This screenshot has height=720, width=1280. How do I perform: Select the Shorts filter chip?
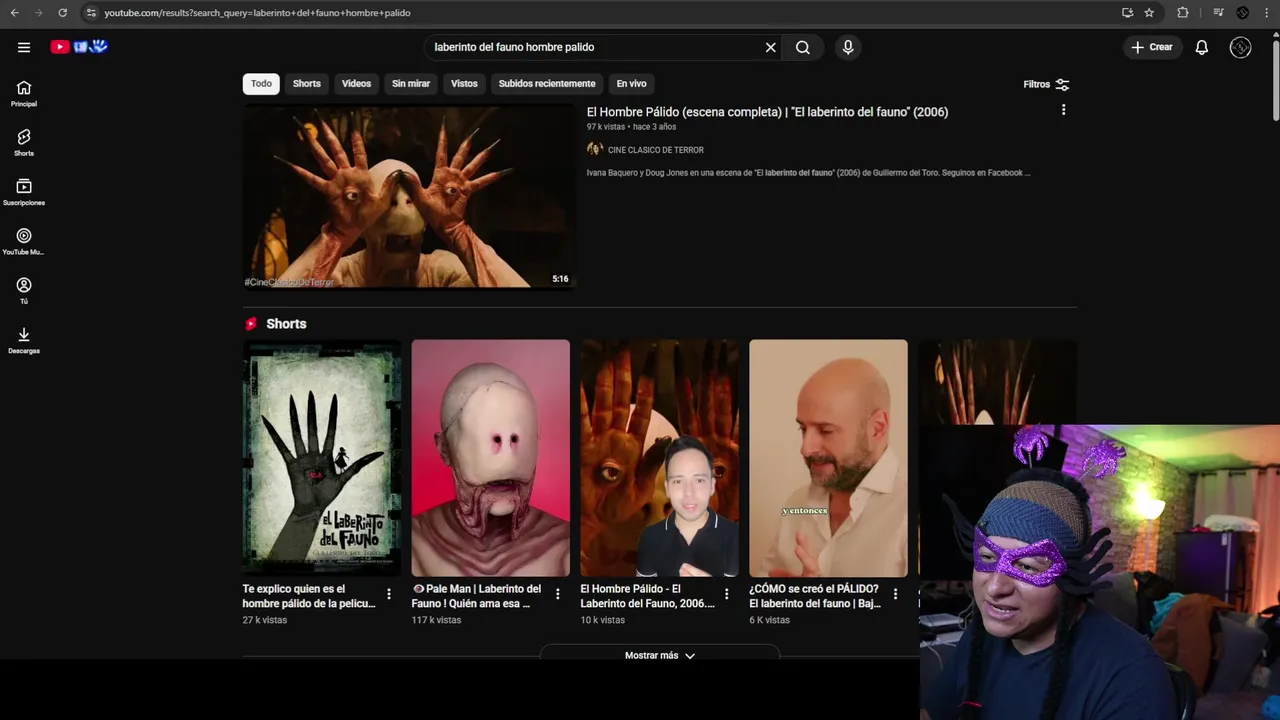[307, 84]
